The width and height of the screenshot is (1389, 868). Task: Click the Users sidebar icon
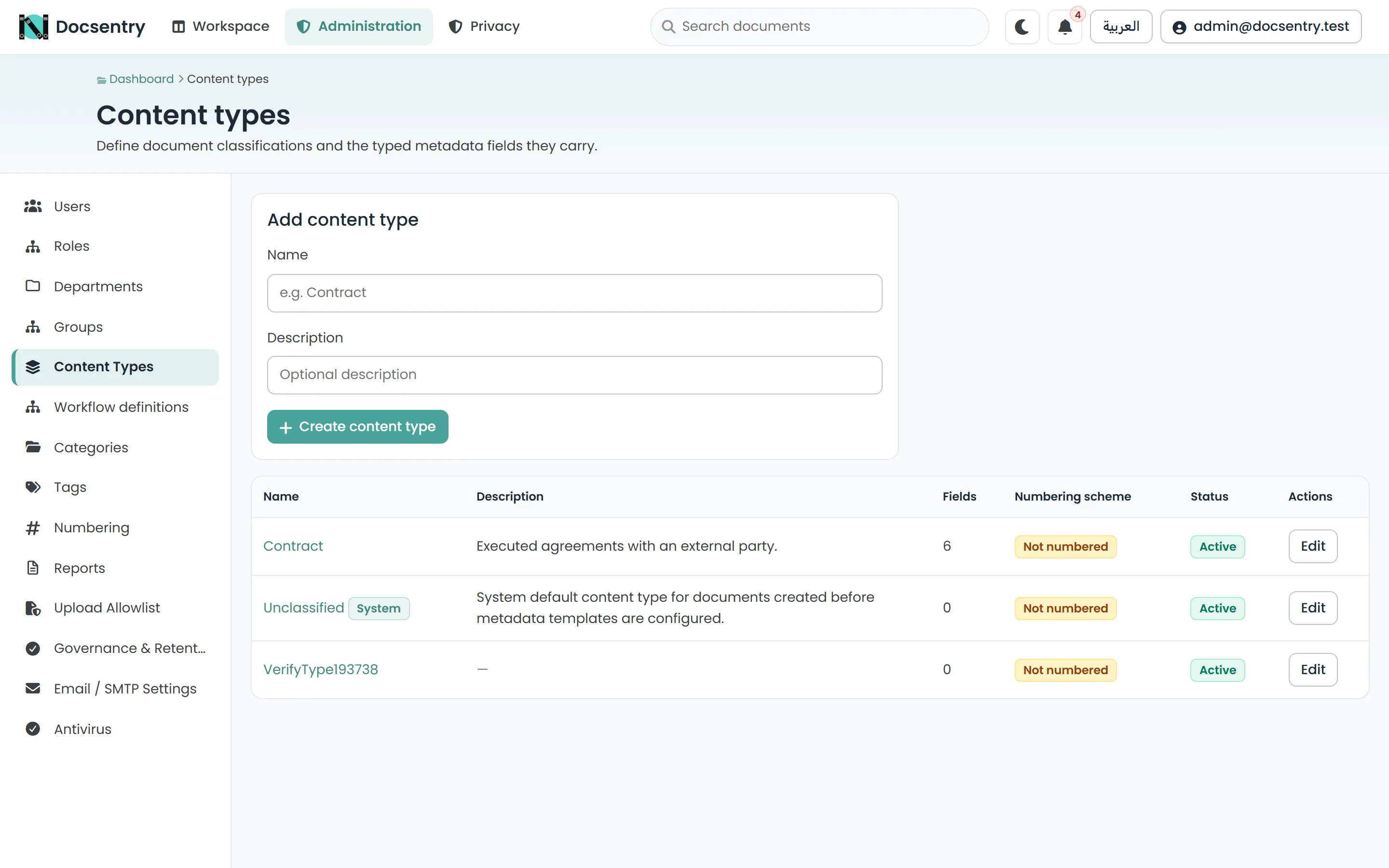click(33, 206)
